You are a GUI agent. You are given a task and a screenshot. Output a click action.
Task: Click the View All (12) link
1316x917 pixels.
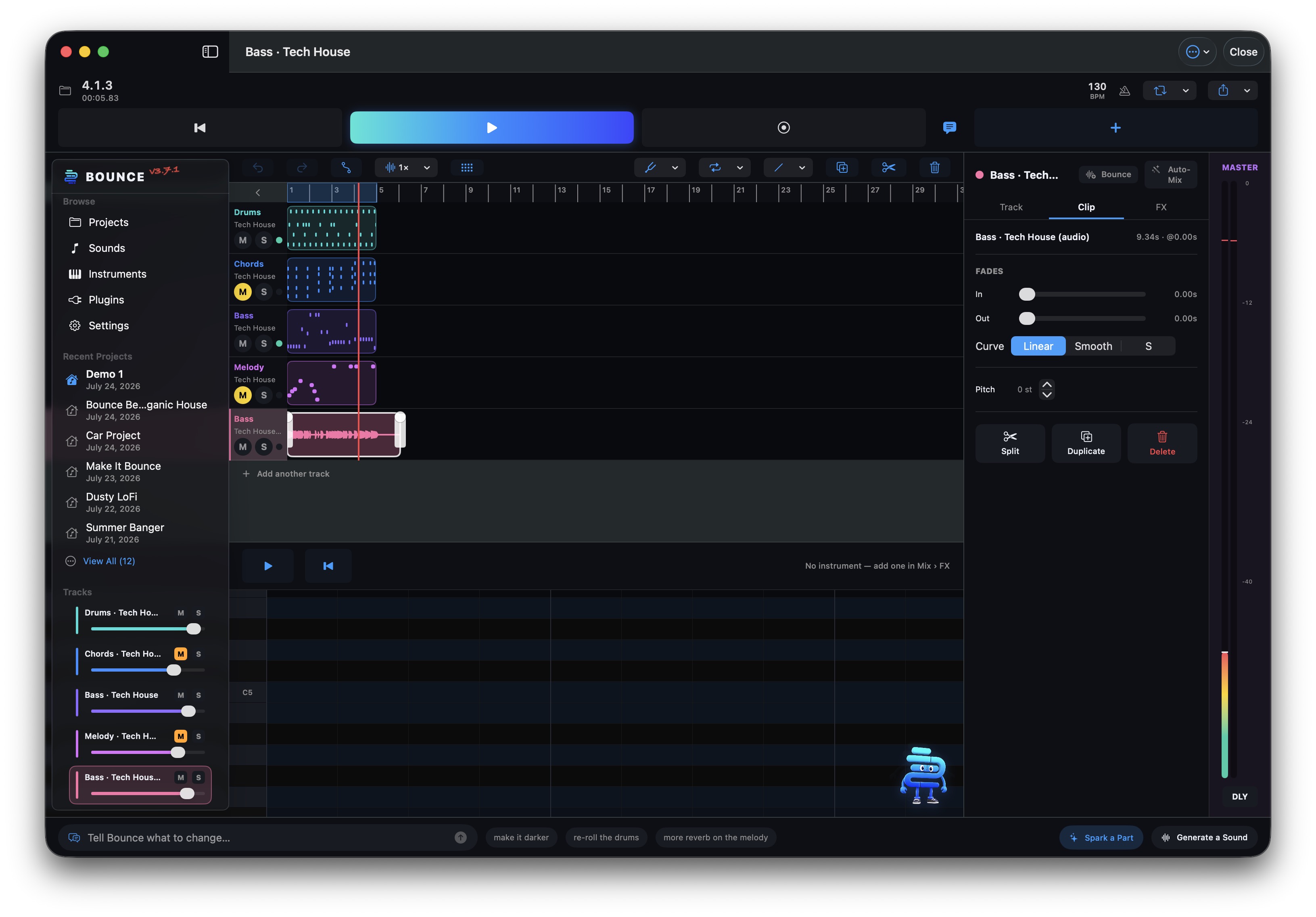point(109,561)
